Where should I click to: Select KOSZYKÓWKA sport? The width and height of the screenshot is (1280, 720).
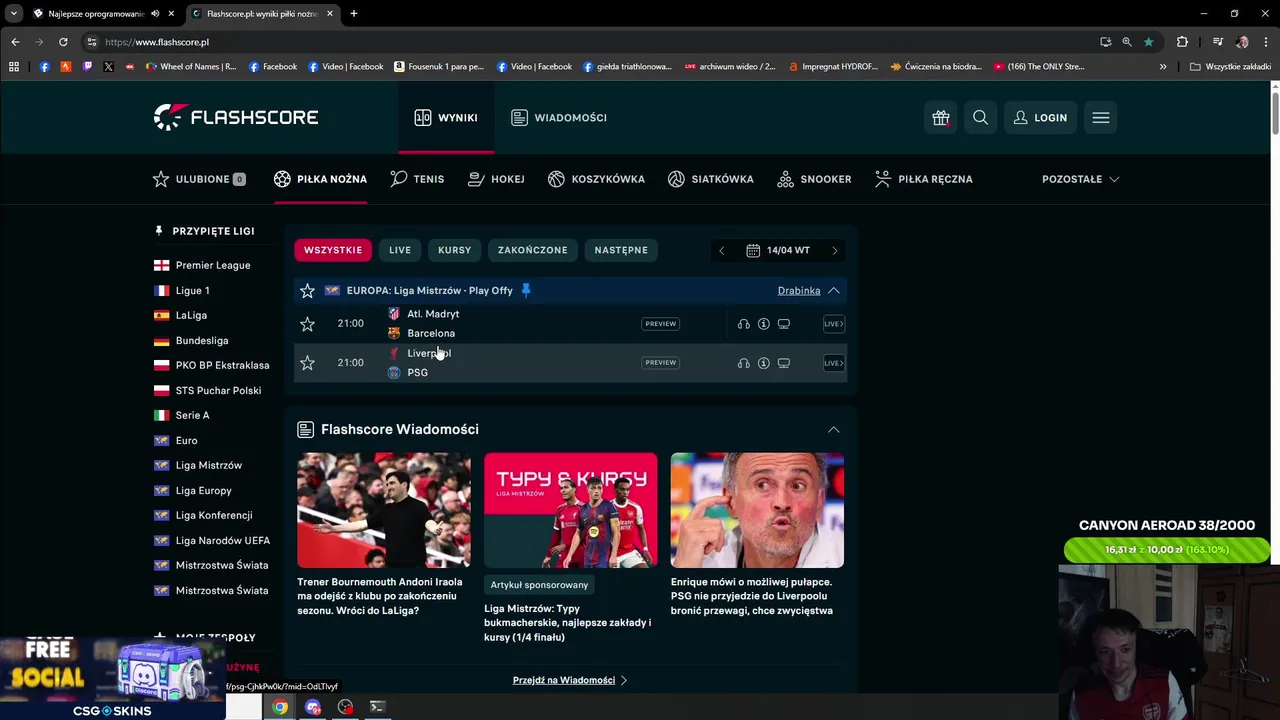(596, 179)
